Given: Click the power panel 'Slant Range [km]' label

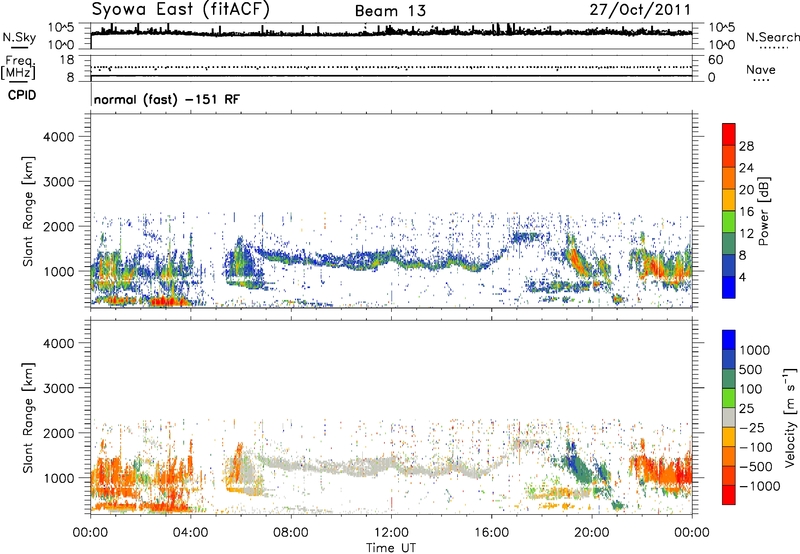Looking at the screenshot, I should coord(28,211).
